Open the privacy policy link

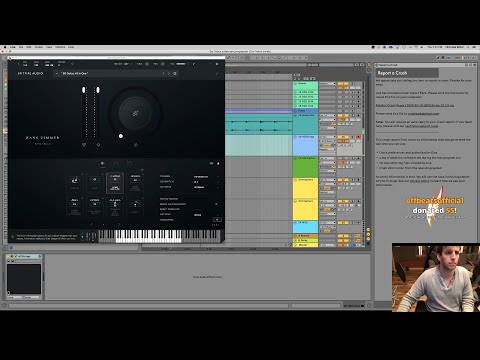point(419,181)
